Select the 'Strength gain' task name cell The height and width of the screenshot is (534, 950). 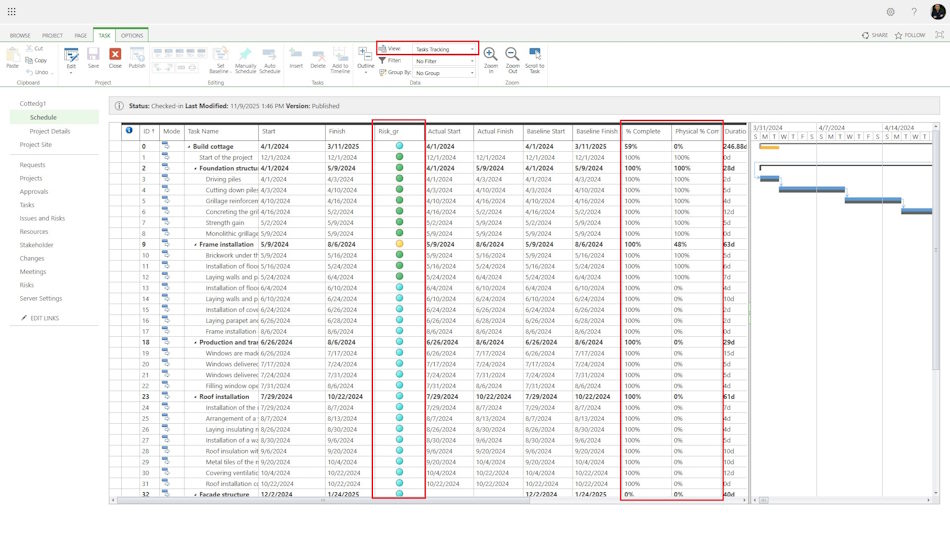222,223
